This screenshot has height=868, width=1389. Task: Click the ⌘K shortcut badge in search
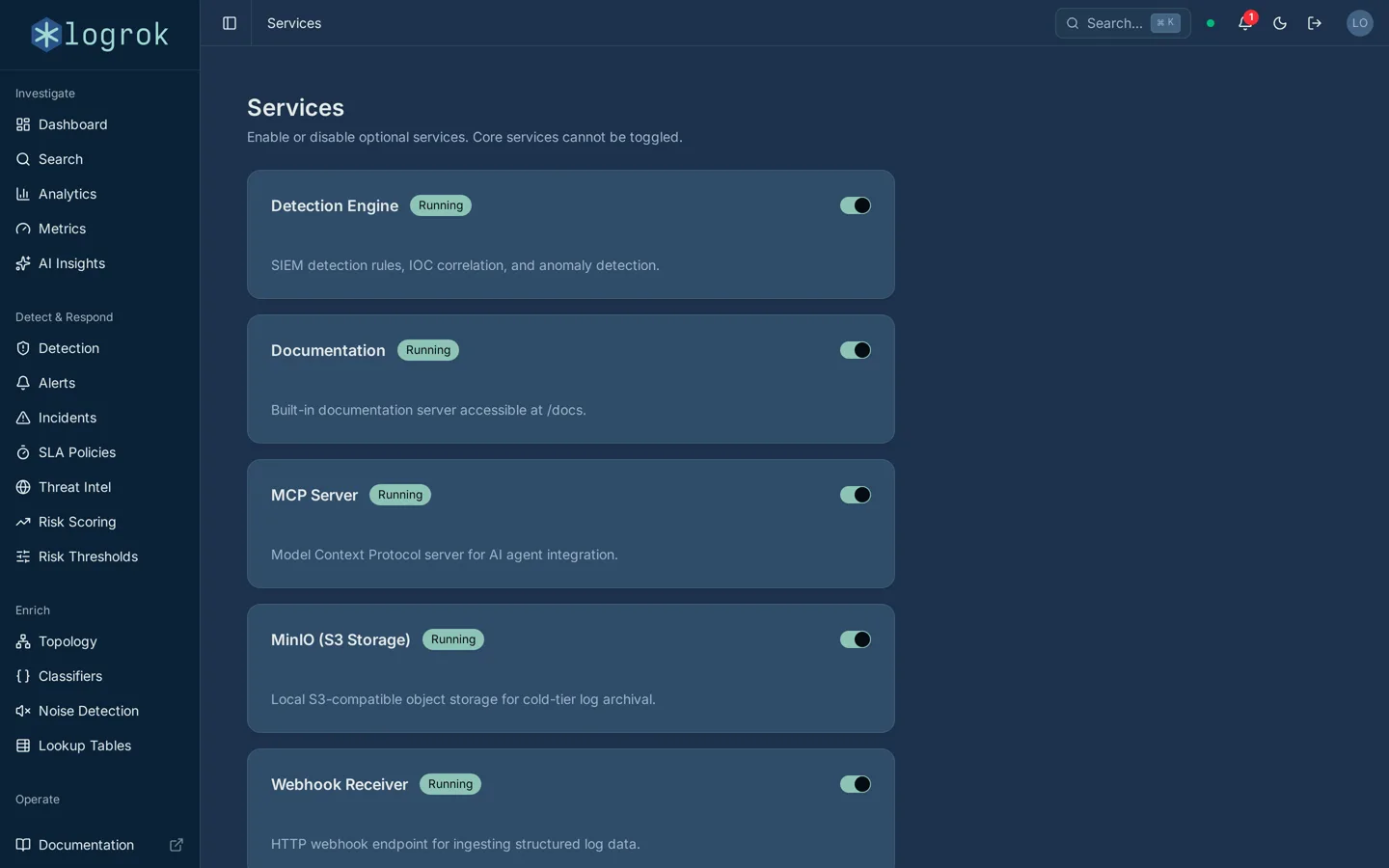click(x=1165, y=23)
